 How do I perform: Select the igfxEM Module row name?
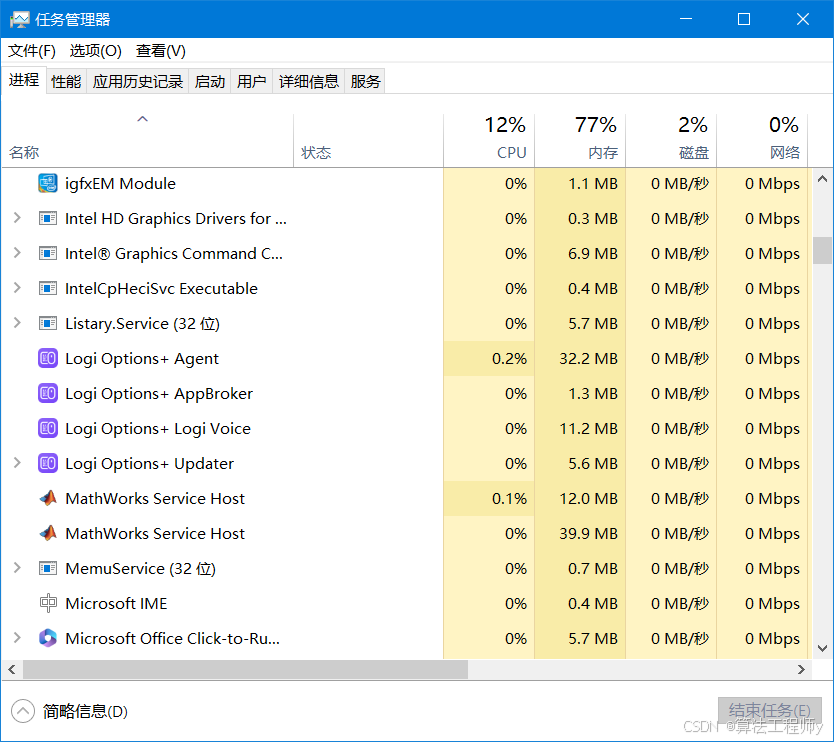[120, 184]
